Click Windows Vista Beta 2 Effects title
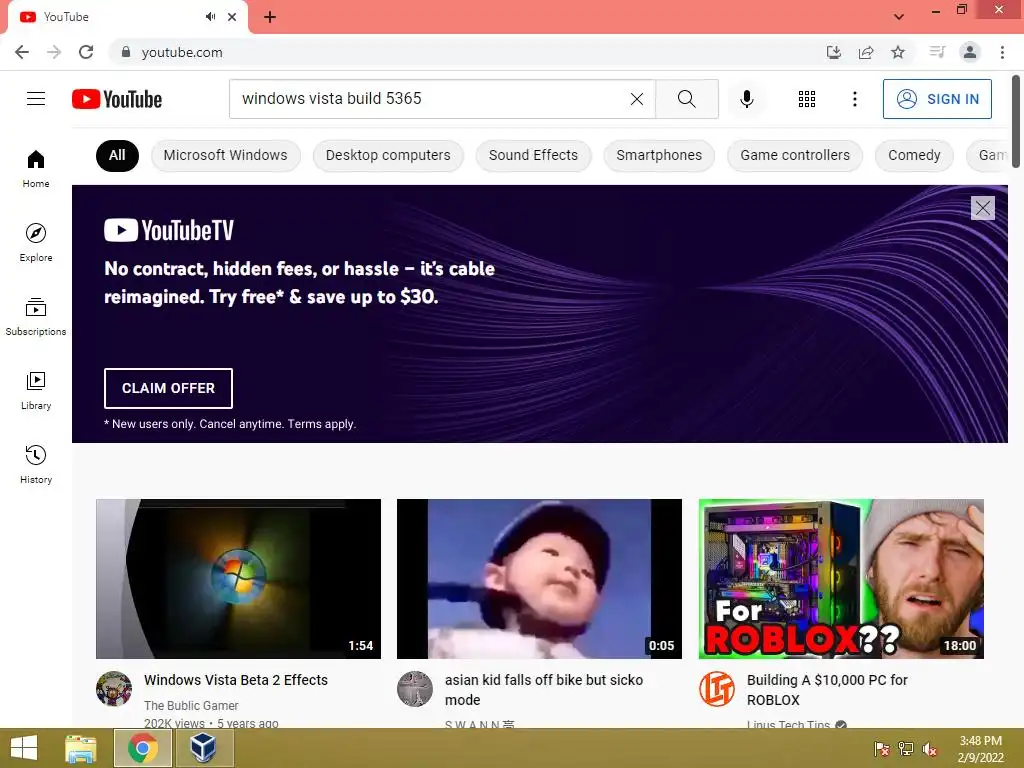 236,680
